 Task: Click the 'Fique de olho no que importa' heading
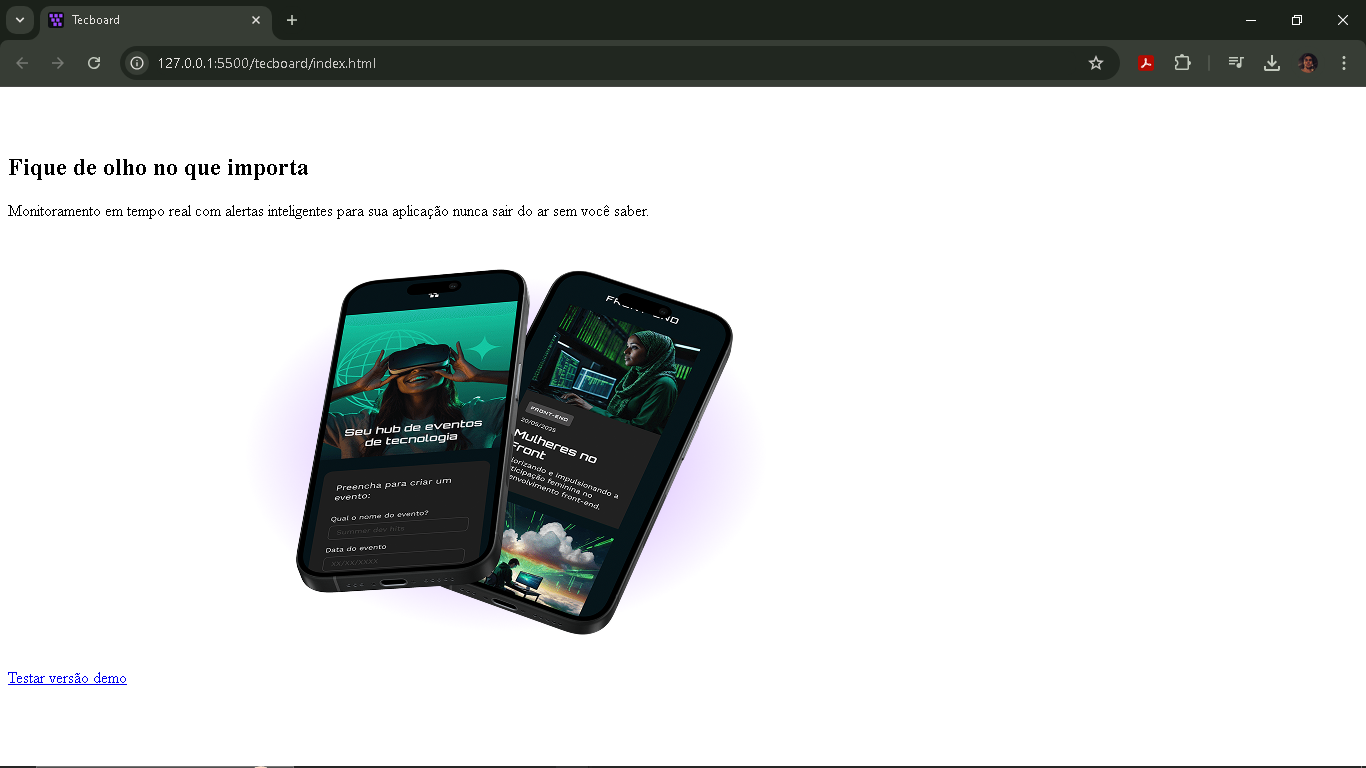click(x=158, y=167)
